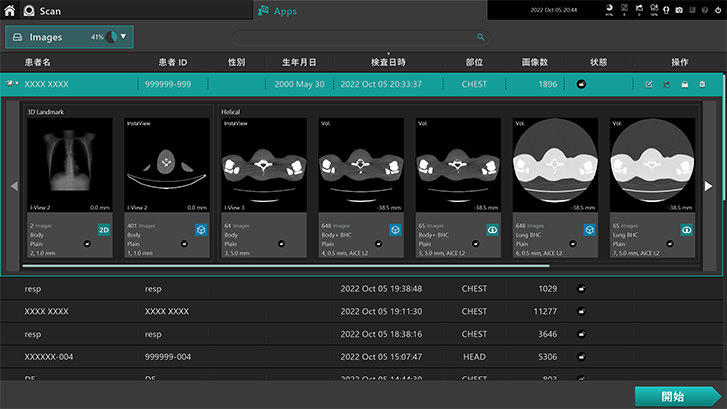Click the lock icon in the selected row's actions
Image resolution: width=727 pixels, height=409 pixels.
click(683, 85)
